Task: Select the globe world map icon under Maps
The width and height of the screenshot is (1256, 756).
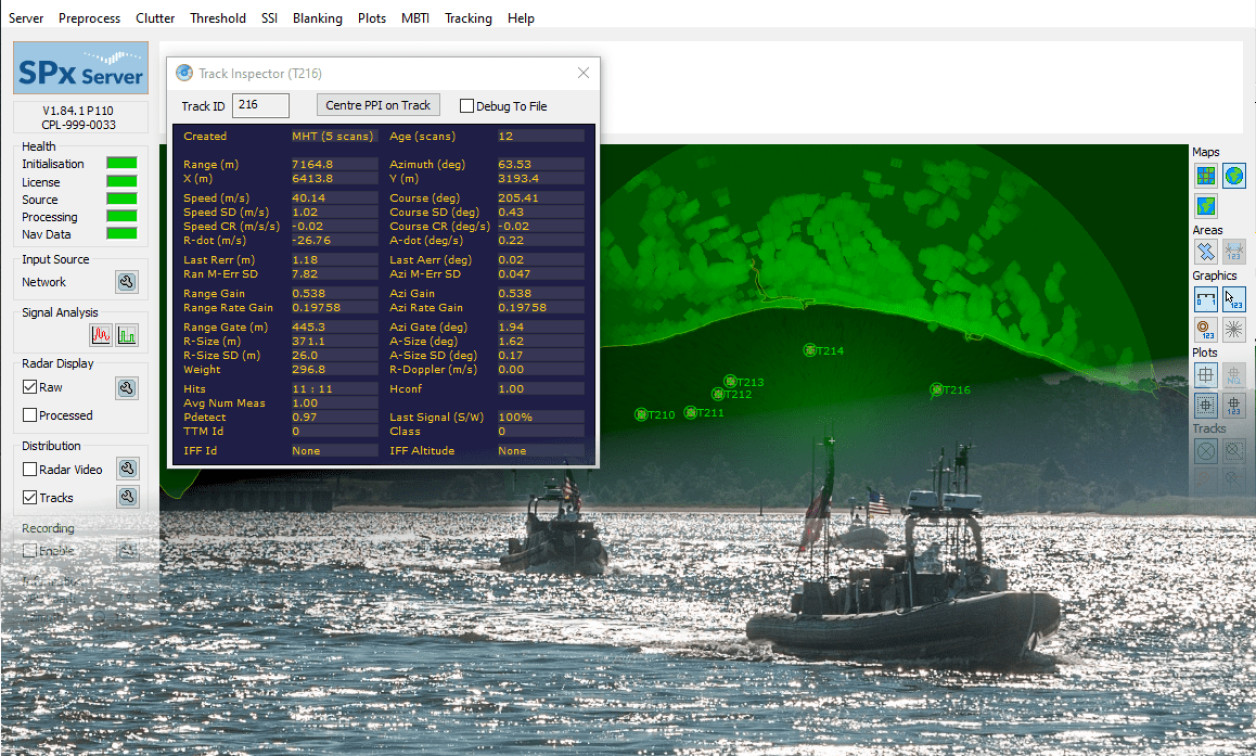Action: 1234,176
